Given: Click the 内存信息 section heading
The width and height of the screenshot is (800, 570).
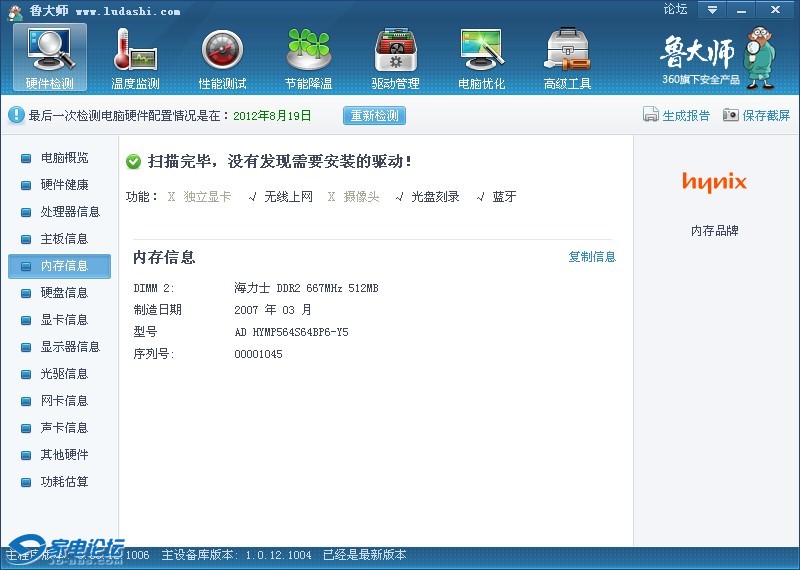Looking at the screenshot, I should tap(164, 257).
